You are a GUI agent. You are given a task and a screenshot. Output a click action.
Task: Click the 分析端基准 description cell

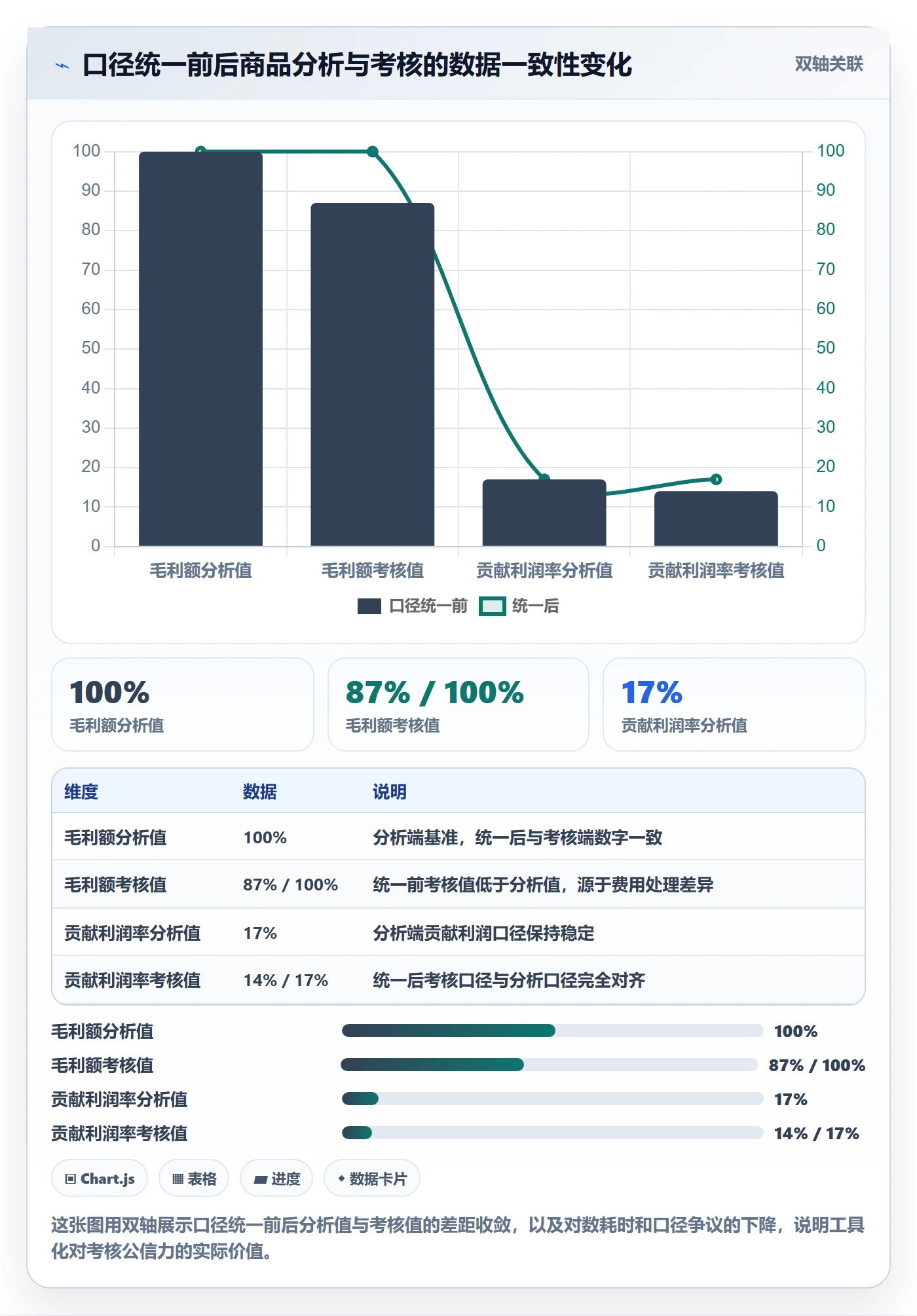click(517, 837)
